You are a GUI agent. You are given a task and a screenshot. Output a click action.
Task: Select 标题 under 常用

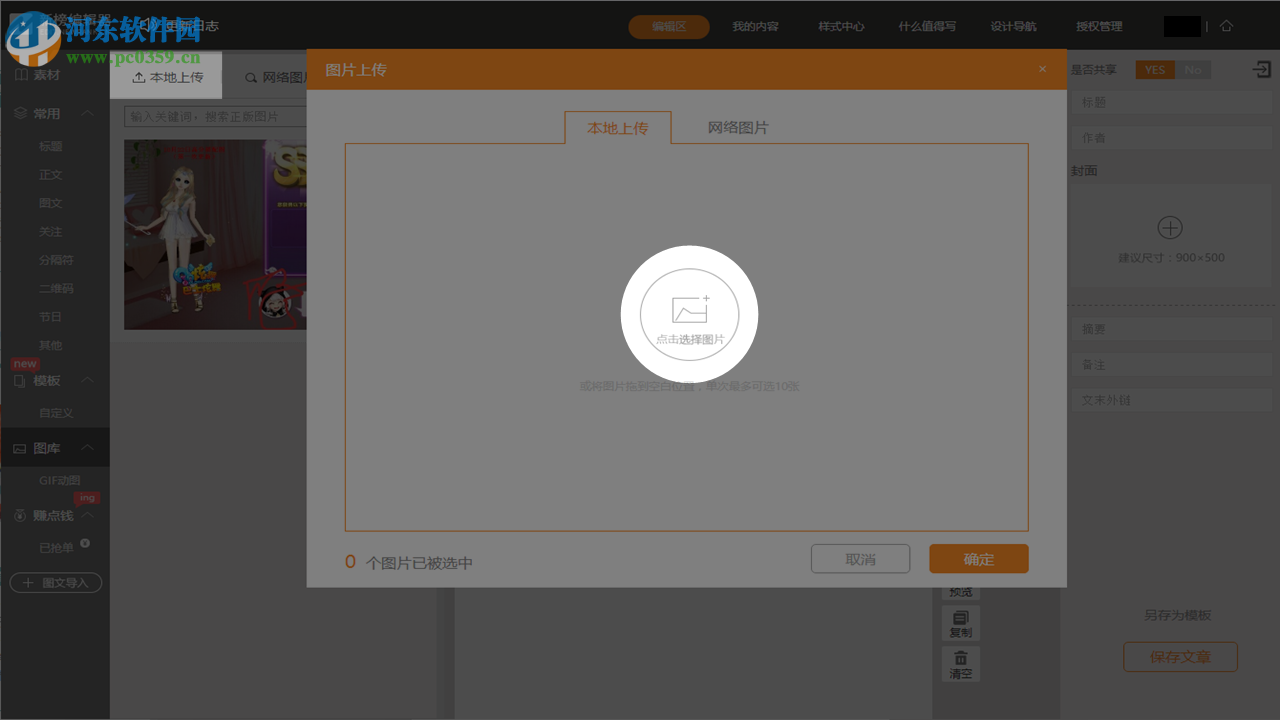(x=51, y=146)
